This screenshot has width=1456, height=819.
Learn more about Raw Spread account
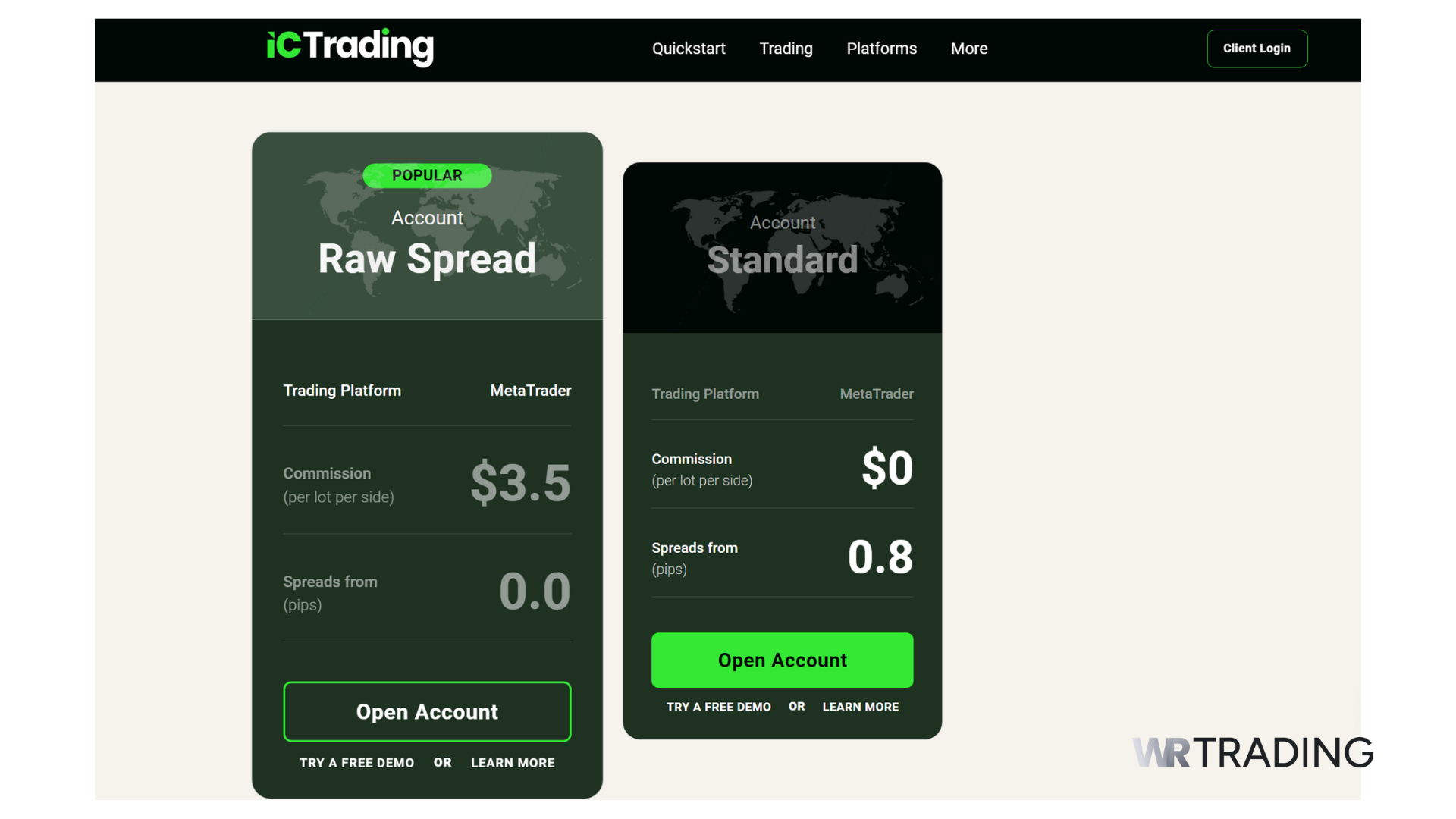pos(513,763)
